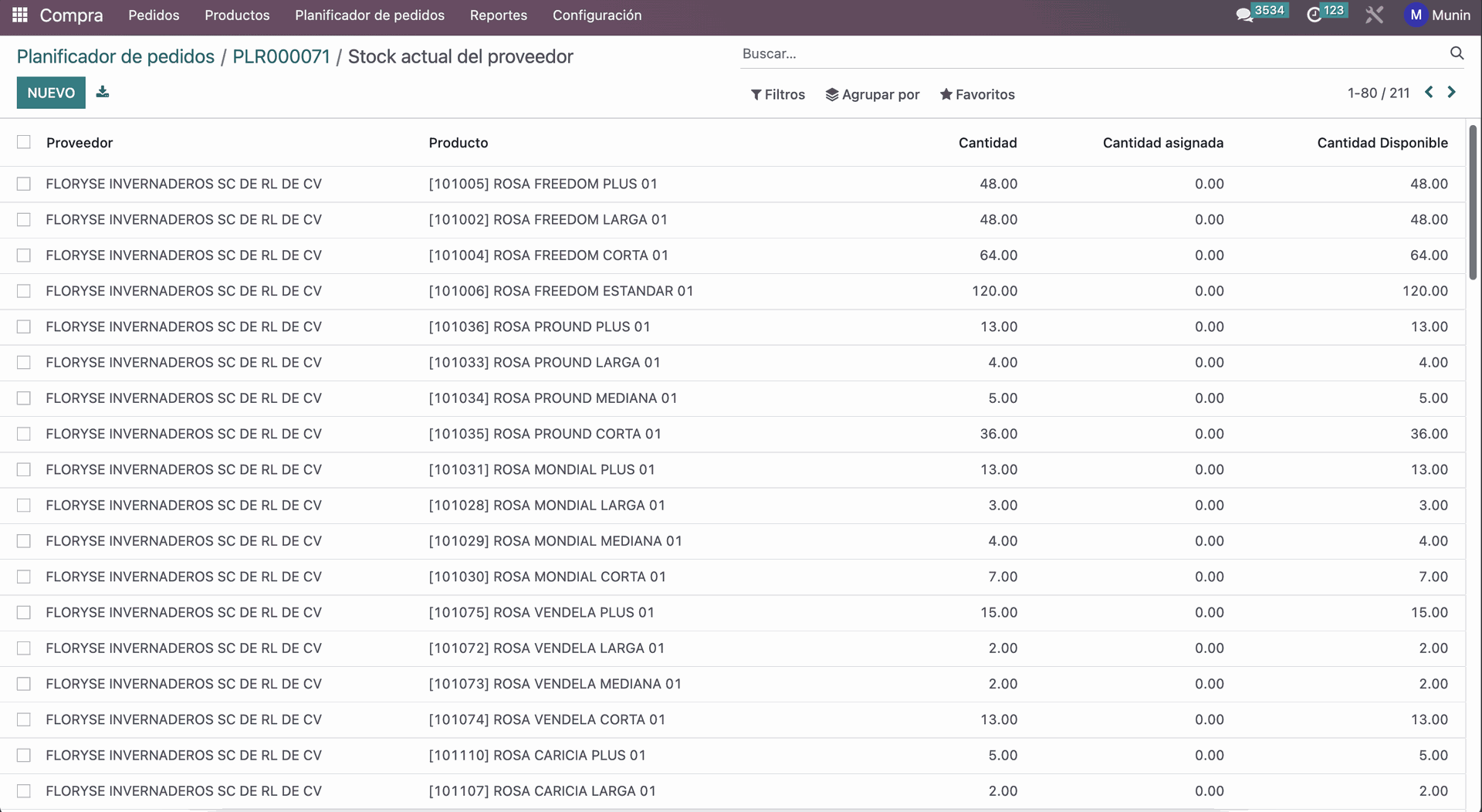
Task: Click the Compra app title
Action: [71, 15]
